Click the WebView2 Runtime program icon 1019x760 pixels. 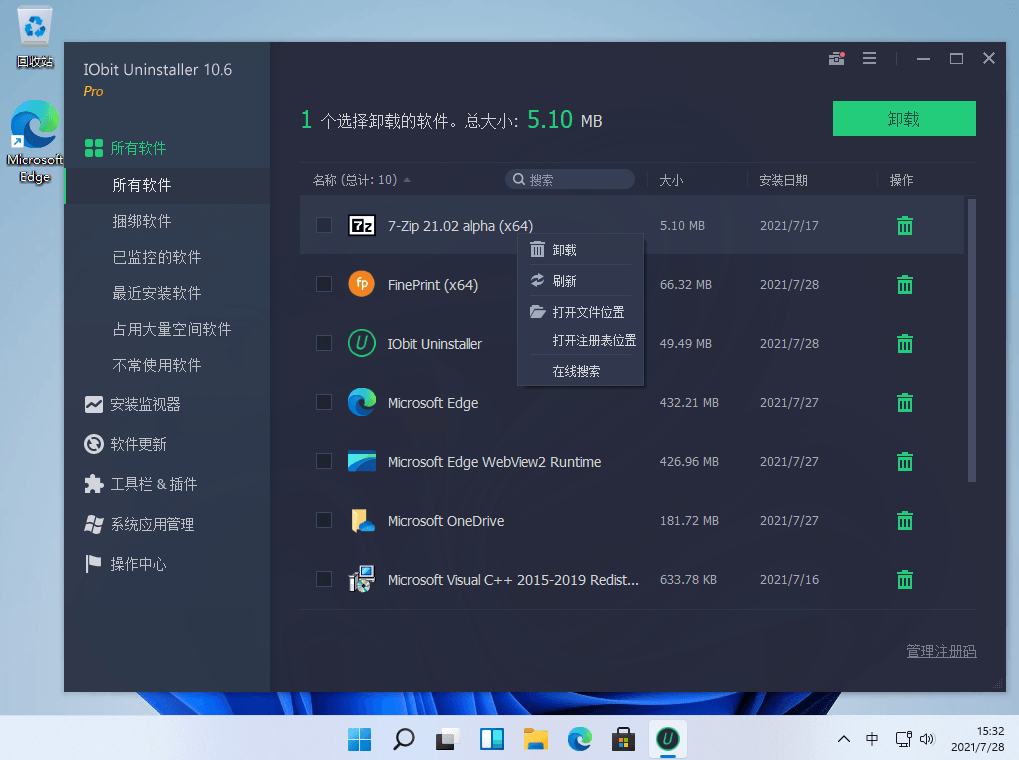pos(362,461)
